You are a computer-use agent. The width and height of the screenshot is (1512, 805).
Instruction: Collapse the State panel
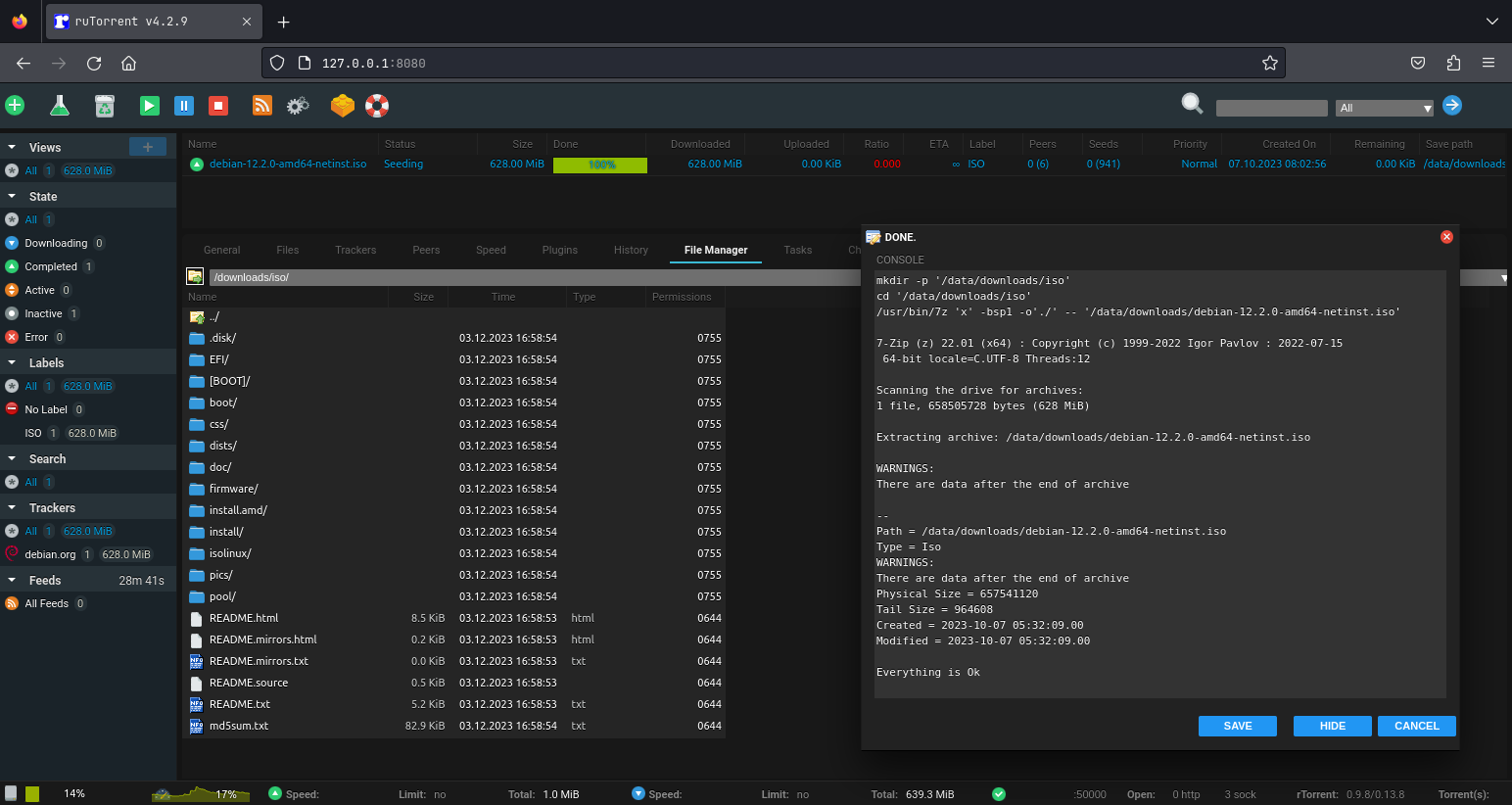click(12, 196)
